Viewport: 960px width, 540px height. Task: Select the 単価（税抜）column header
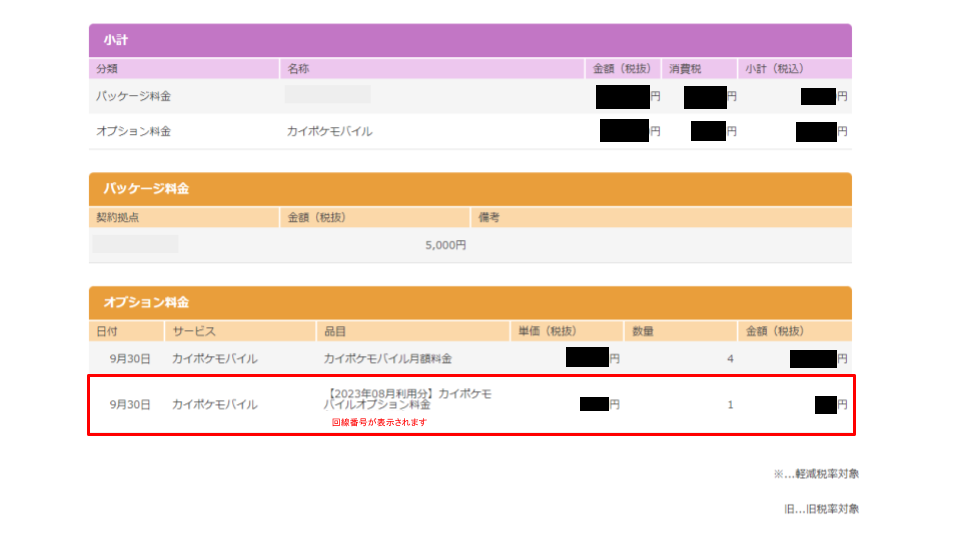[x=567, y=331]
